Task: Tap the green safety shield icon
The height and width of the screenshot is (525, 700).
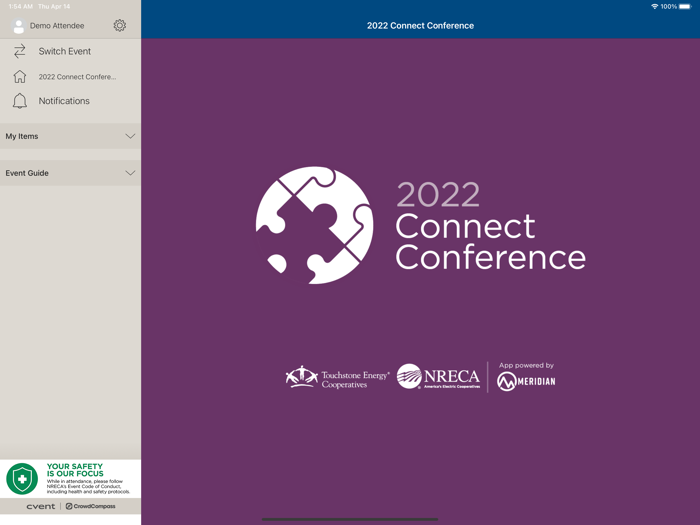Action: (x=22, y=479)
